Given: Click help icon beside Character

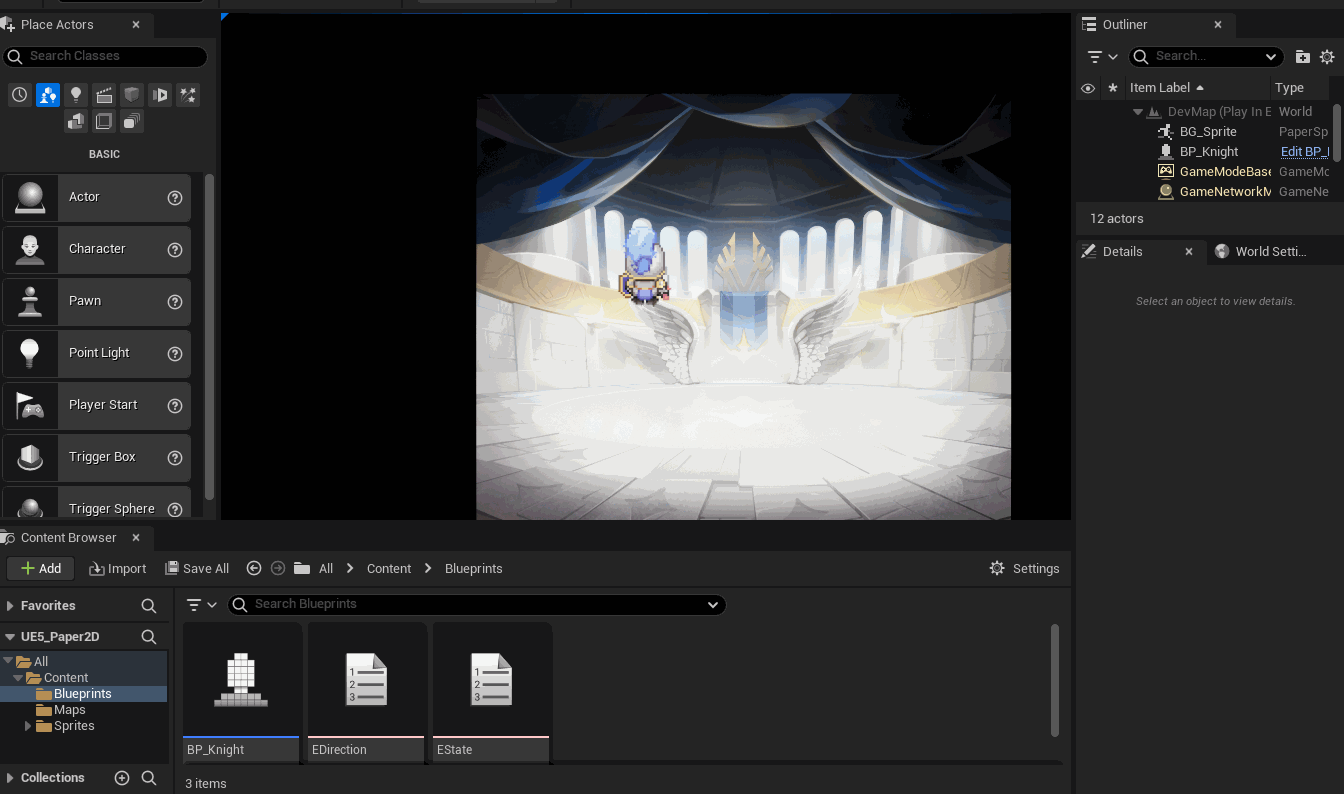Looking at the screenshot, I should tap(175, 250).
